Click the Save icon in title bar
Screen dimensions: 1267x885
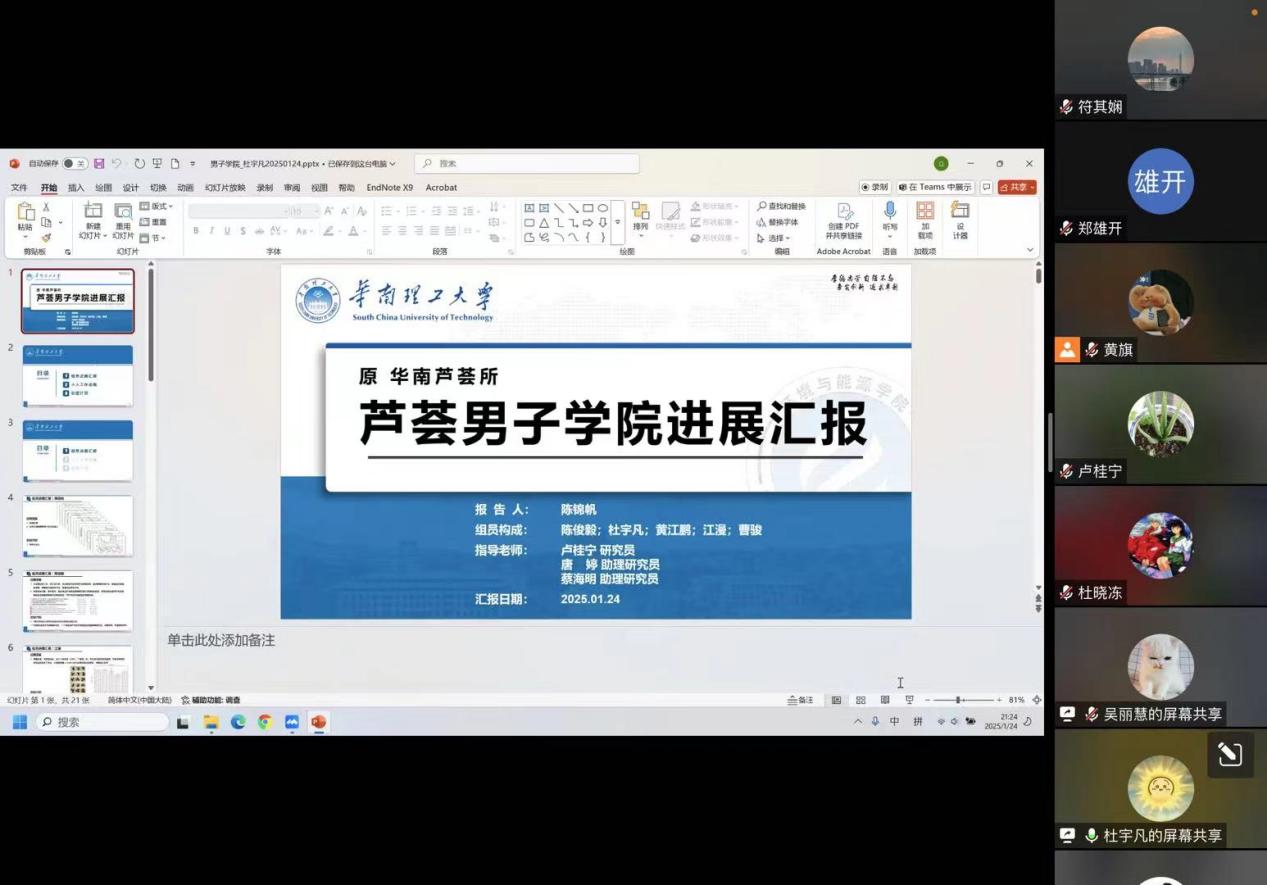click(x=99, y=164)
